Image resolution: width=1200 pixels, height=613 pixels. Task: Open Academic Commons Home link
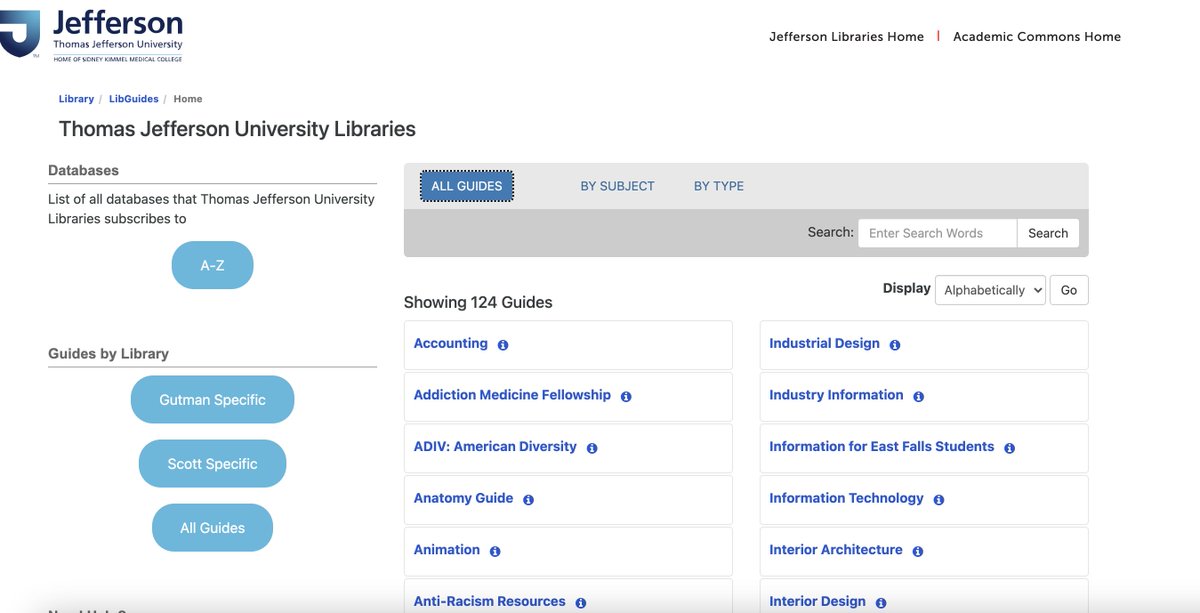click(1037, 37)
